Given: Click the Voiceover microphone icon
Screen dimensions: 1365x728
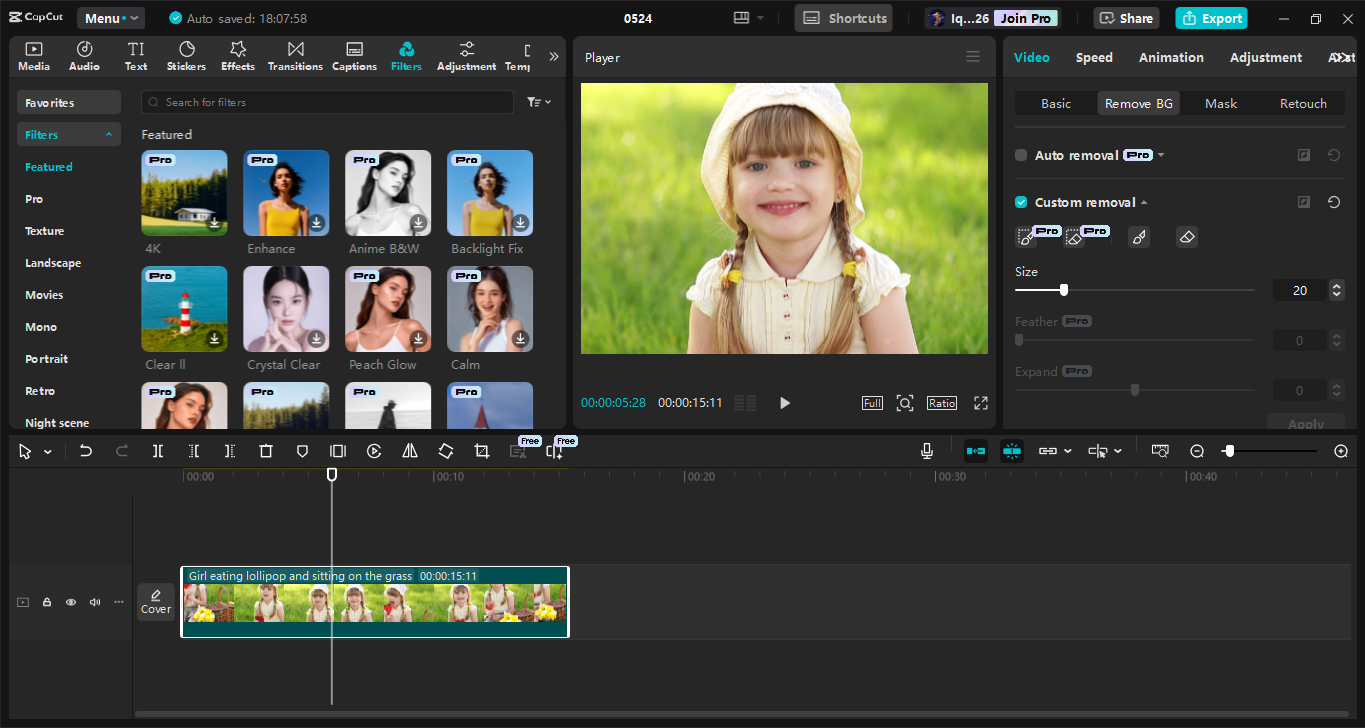Looking at the screenshot, I should click(x=926, y=451).
